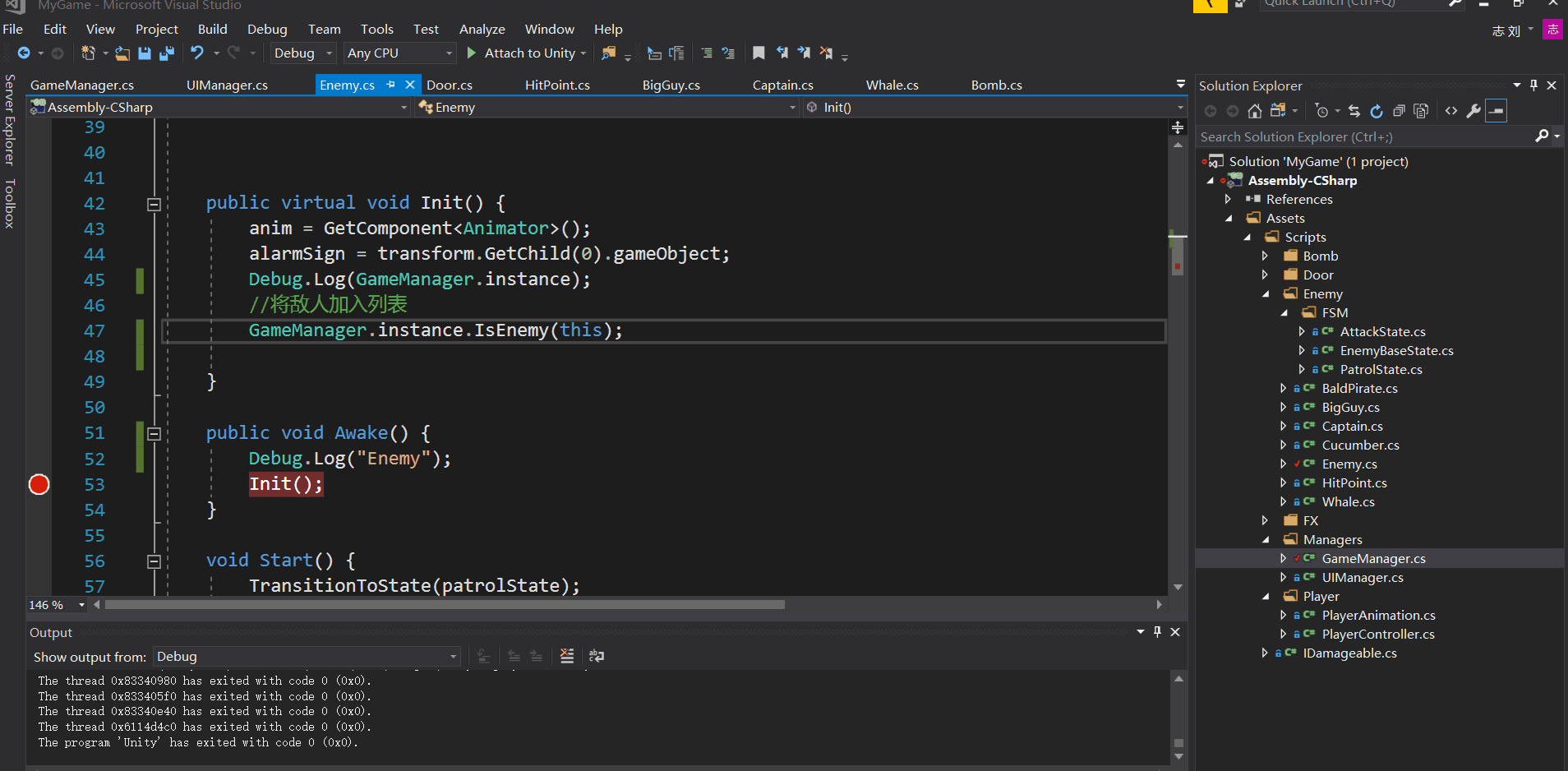Image resolution: width=1568 pixels, height=771 pixels.
Task: Click the Pending Changes Filter clock icon
Action: tap(1321, 111)
